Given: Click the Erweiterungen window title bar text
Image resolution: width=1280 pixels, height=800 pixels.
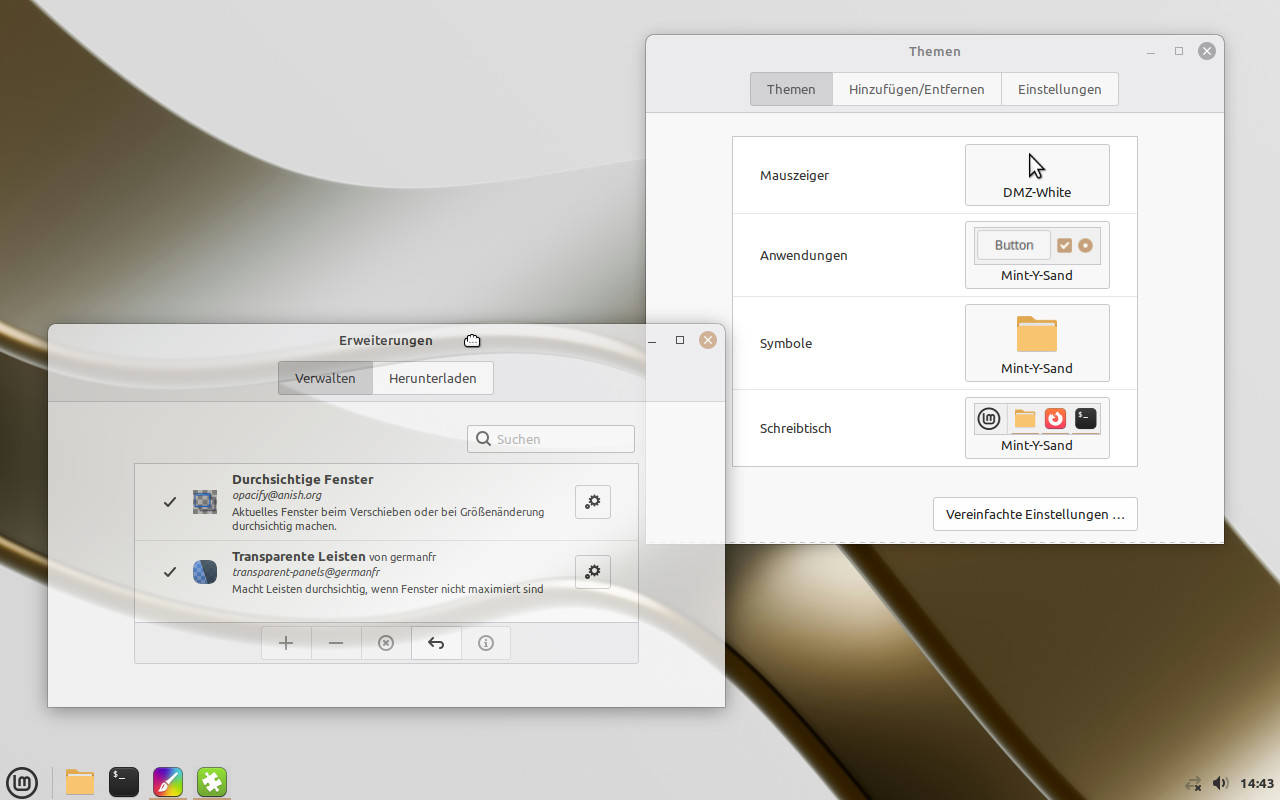Looking at the screenshot, I should point(386,341).
